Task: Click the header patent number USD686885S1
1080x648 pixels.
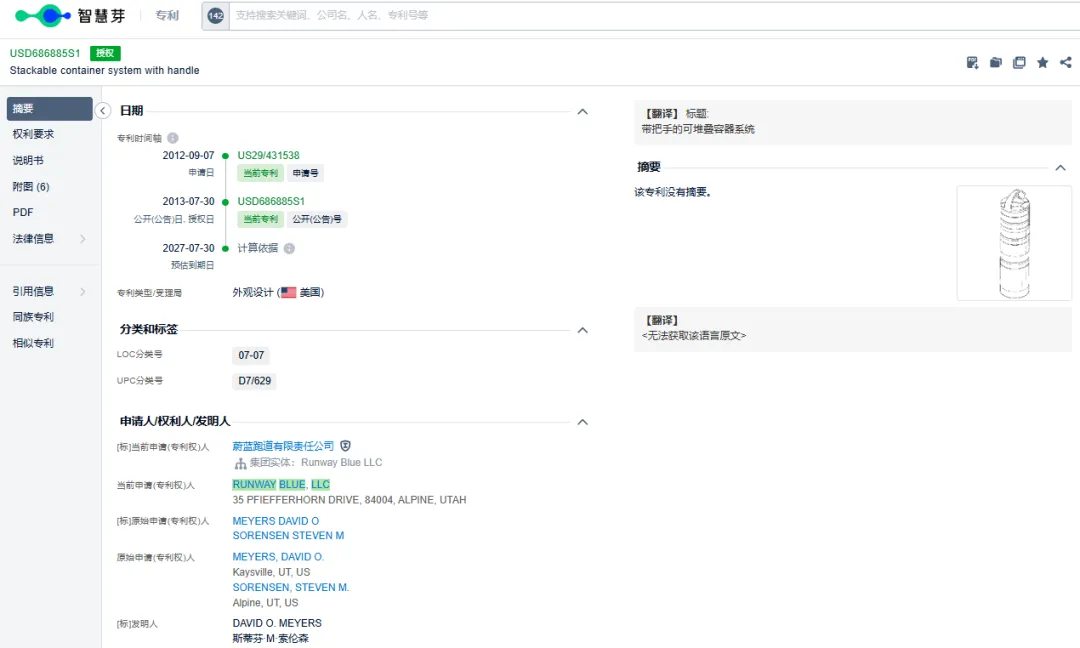Action: [x=45, y=53]
